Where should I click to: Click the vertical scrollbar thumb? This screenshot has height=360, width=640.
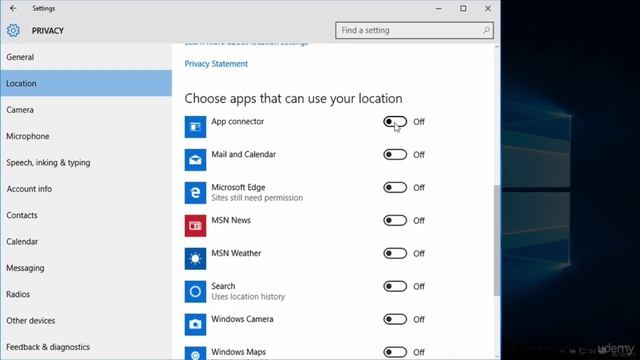pyautogui.click(x=497, y=240)
